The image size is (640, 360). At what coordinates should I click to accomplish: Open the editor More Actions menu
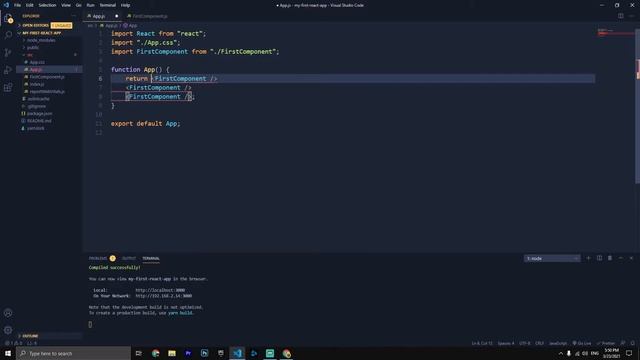coord(631,16)
